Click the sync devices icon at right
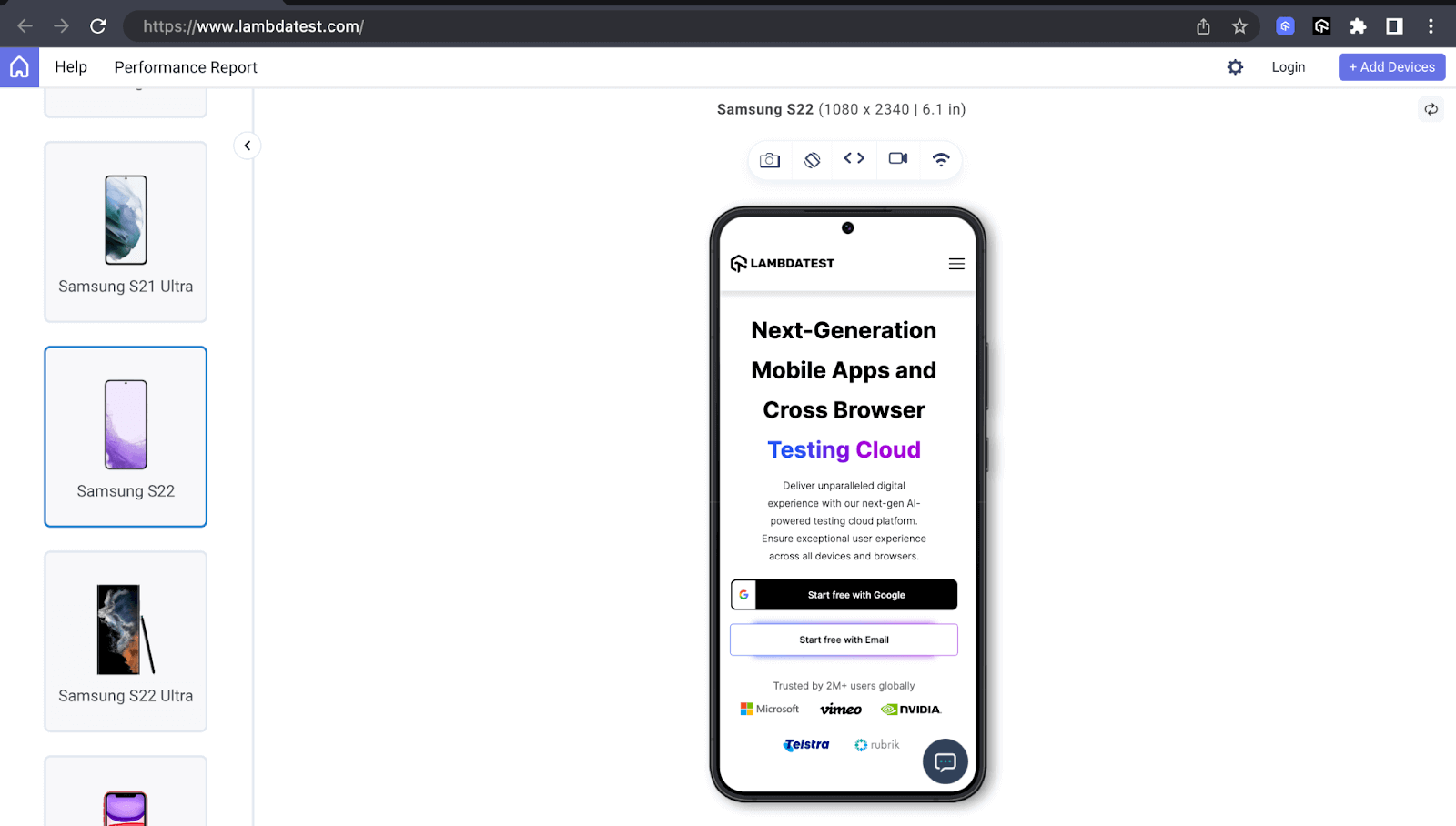 pos(1431,109)
